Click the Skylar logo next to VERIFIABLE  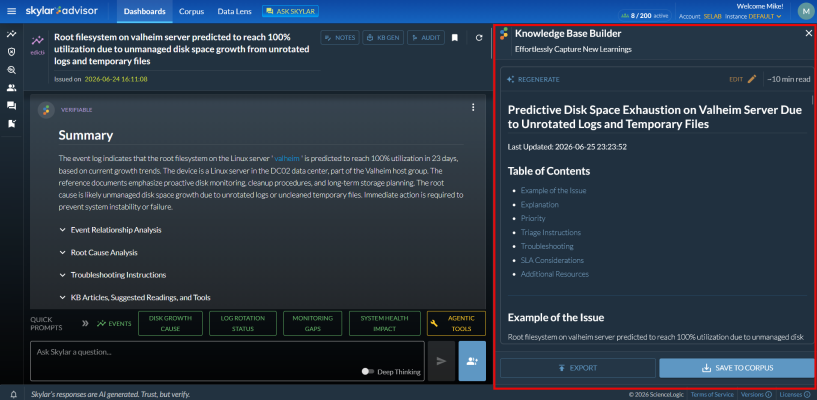tap(46, 110)
